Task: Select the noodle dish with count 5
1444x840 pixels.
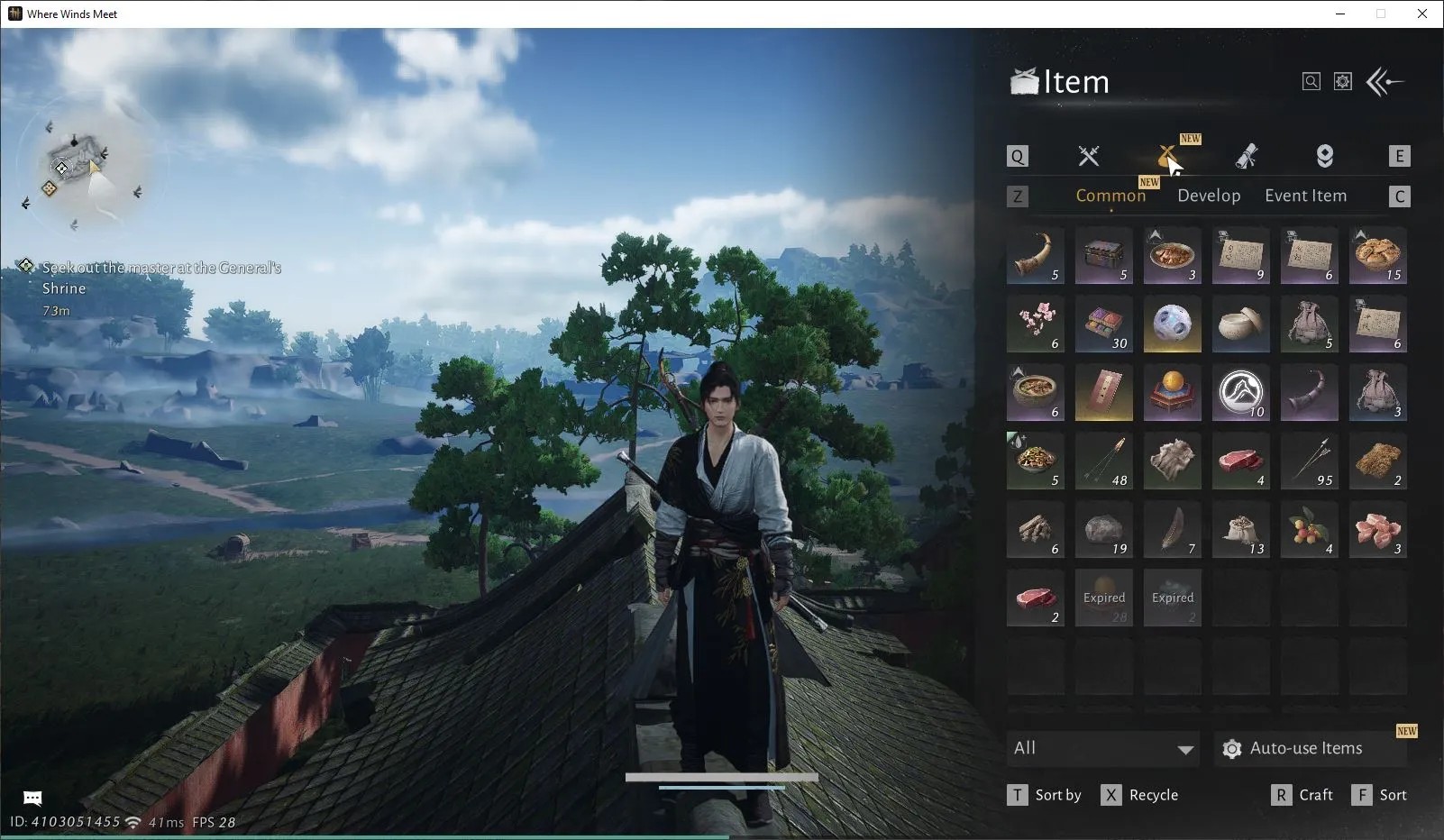Action: click(1036, 461)
